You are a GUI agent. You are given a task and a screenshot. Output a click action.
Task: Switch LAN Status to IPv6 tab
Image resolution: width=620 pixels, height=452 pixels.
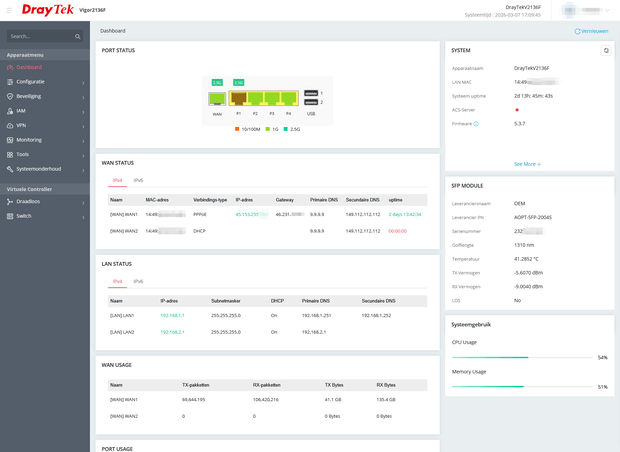click(138, 282)
